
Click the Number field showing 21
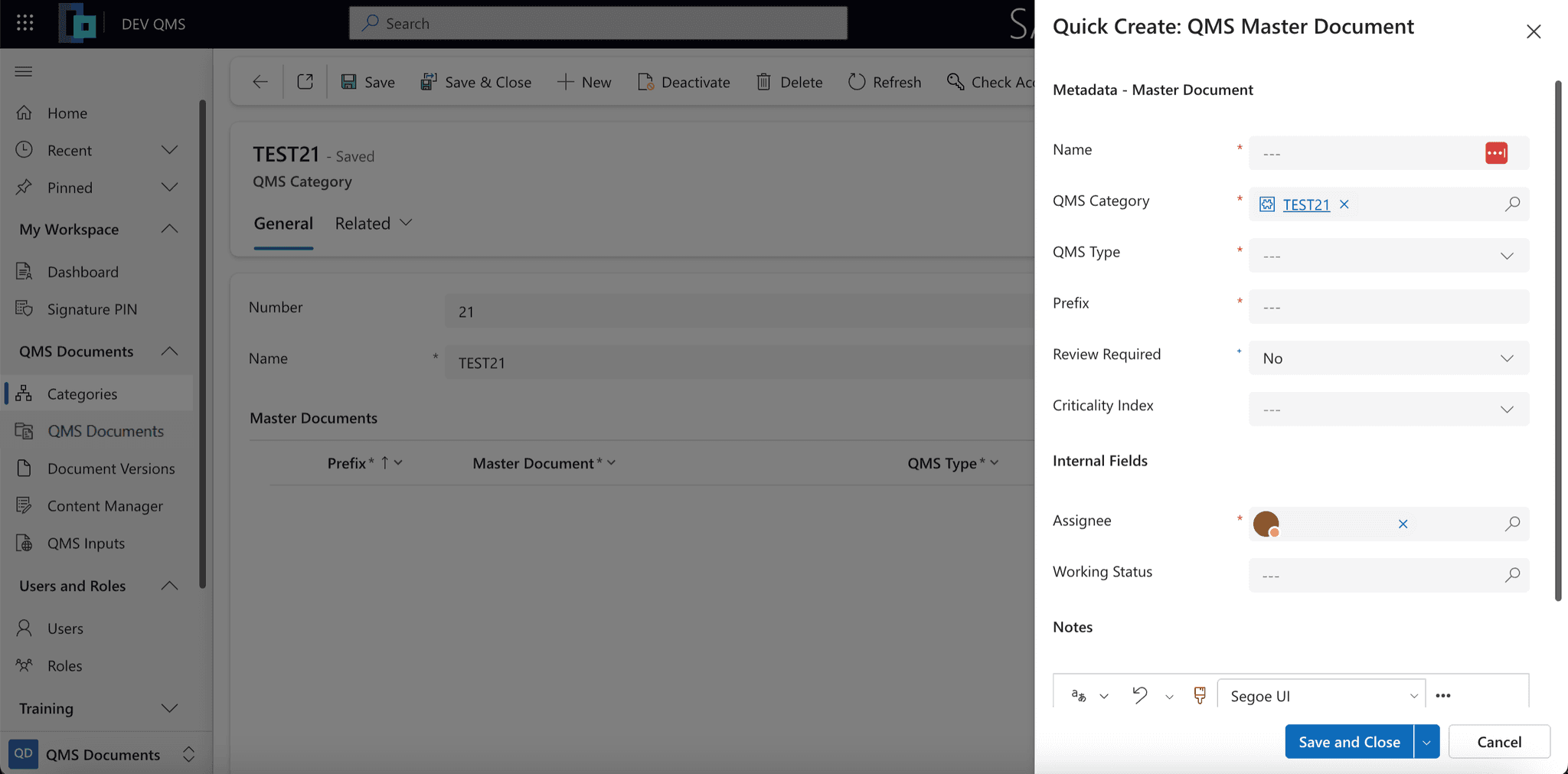[739, 312]
